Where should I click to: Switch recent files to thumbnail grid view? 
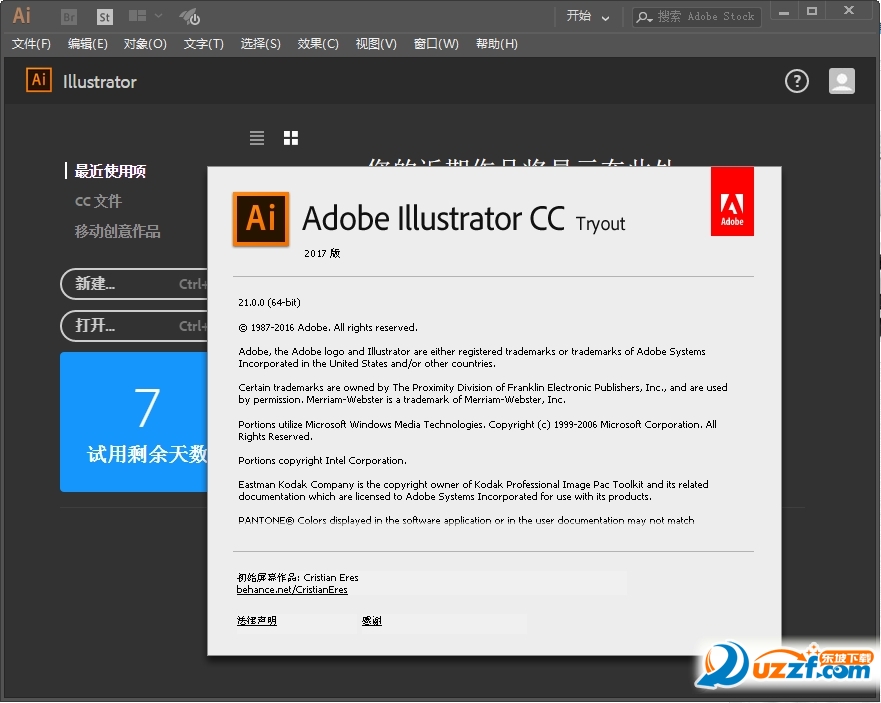tap(291, 137)
